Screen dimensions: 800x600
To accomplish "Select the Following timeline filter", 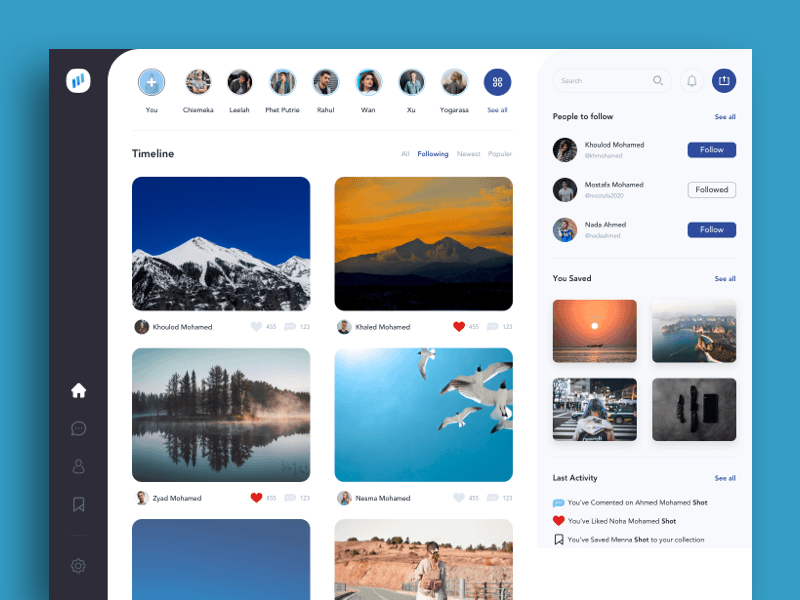I will coord(433,154).
